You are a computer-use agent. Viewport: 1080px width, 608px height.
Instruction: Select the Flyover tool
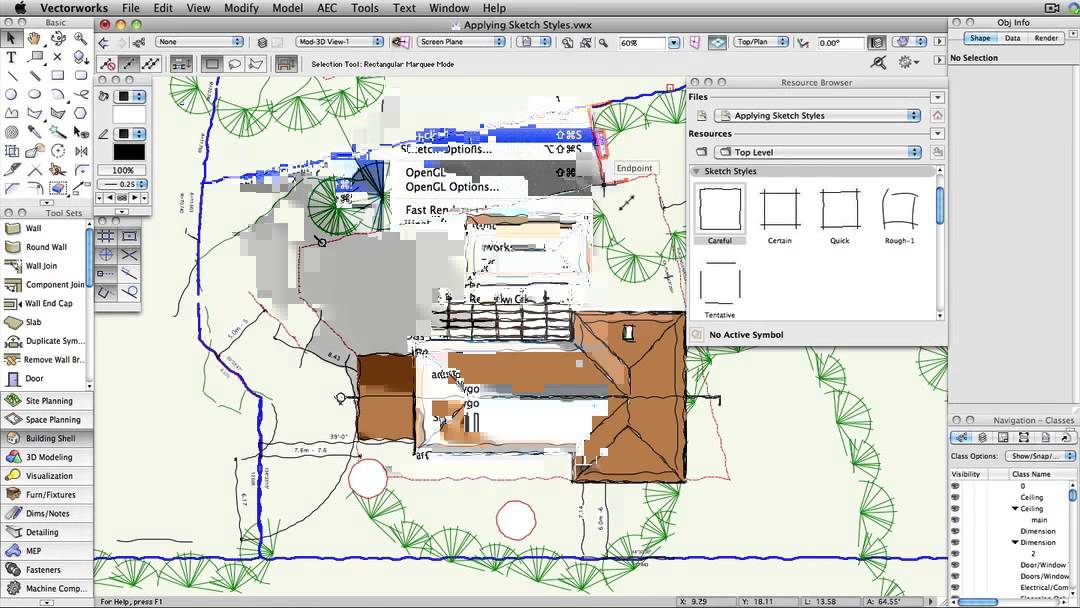point(58,39)
